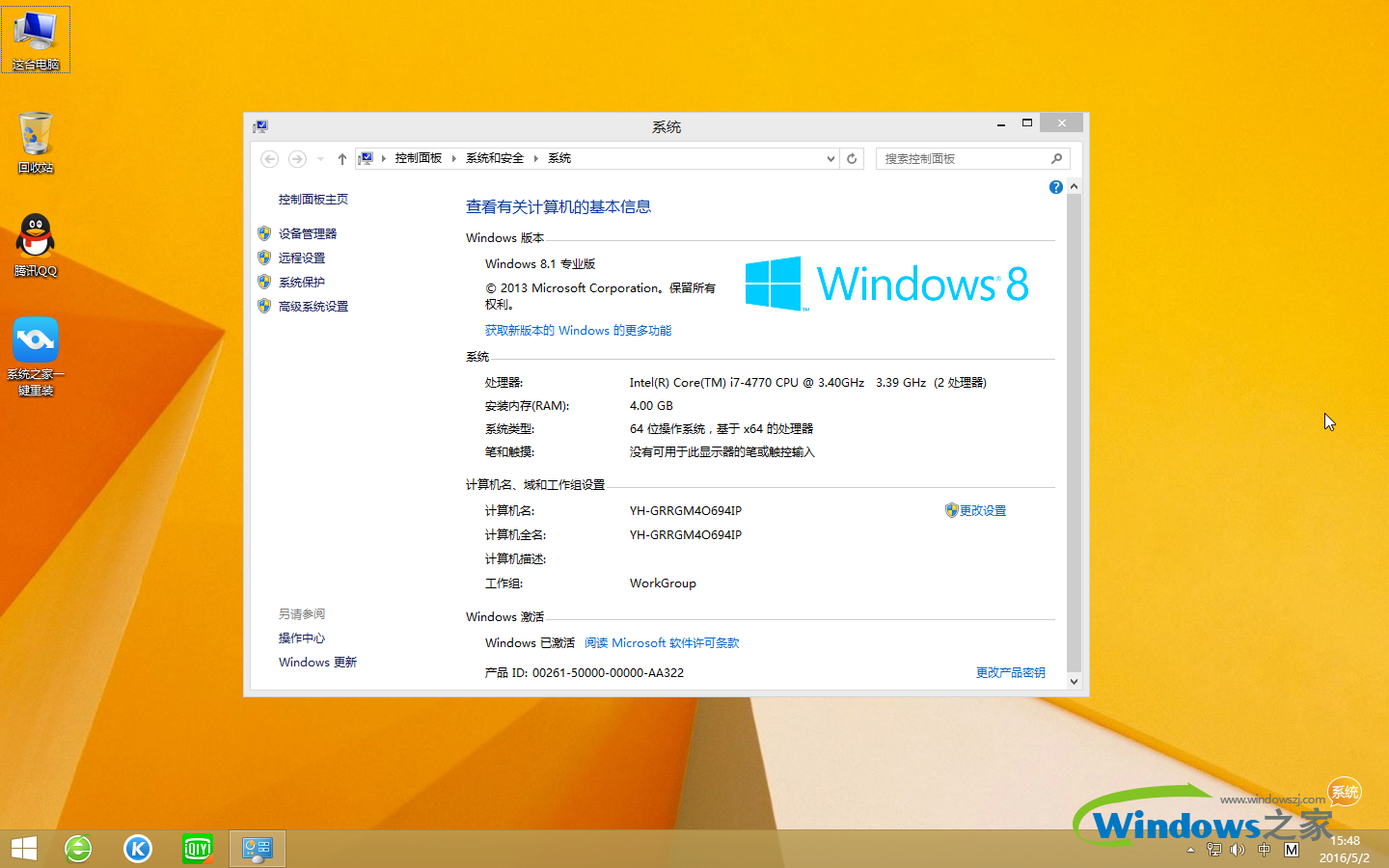Click the refresh icon in the address bar
The image size is (1389, 868).
point(853,158)
